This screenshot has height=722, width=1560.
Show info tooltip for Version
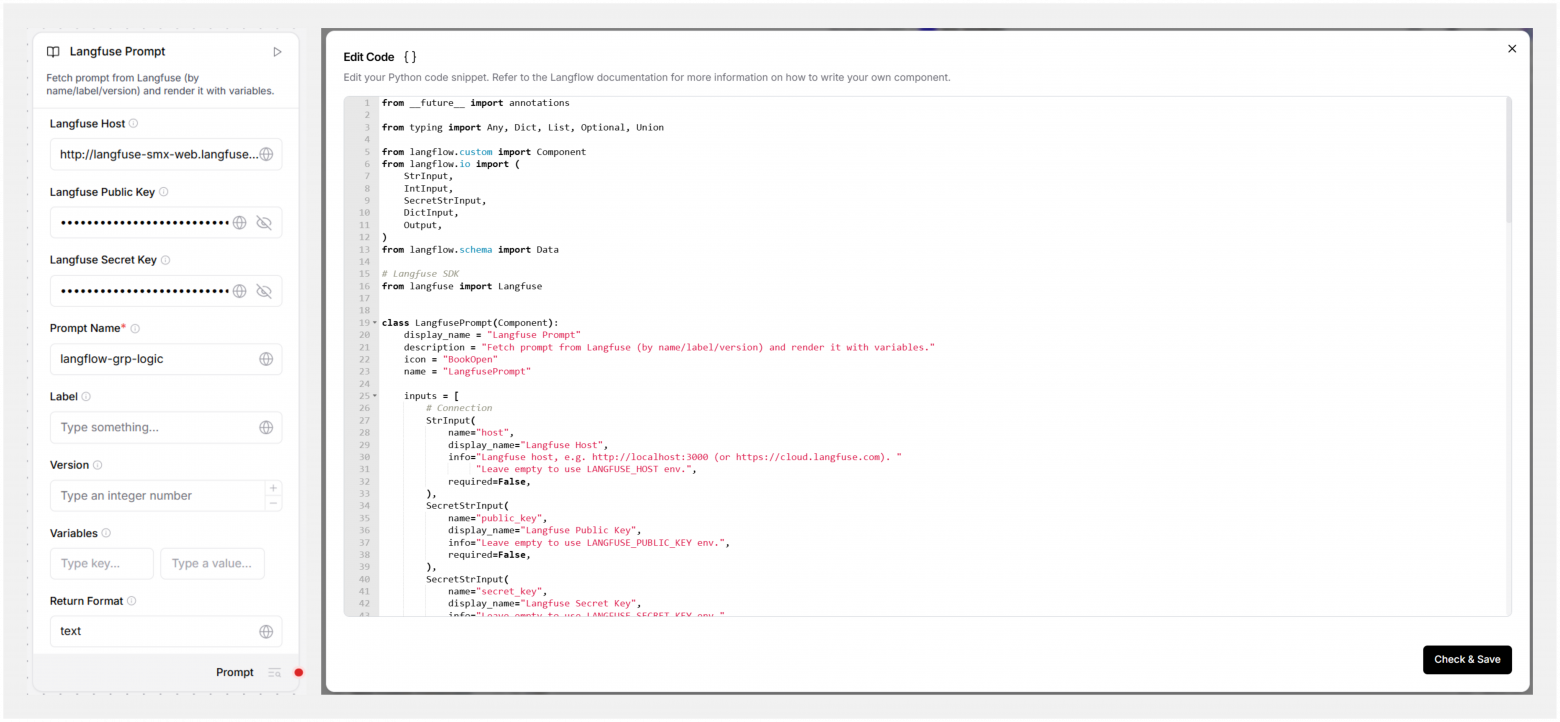point(98,465)
